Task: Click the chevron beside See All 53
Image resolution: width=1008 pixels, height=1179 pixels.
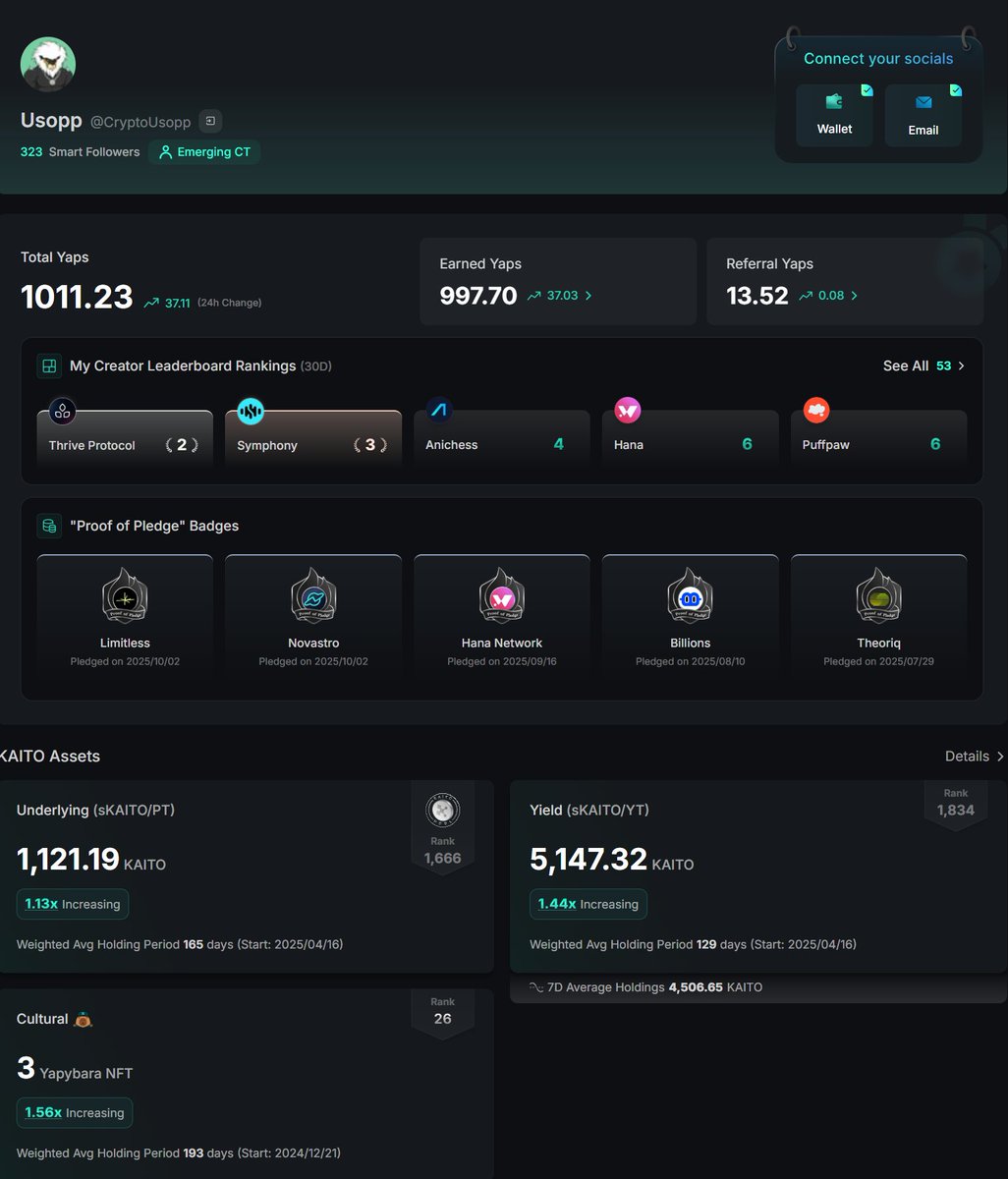Action: [x=961, y=365]
